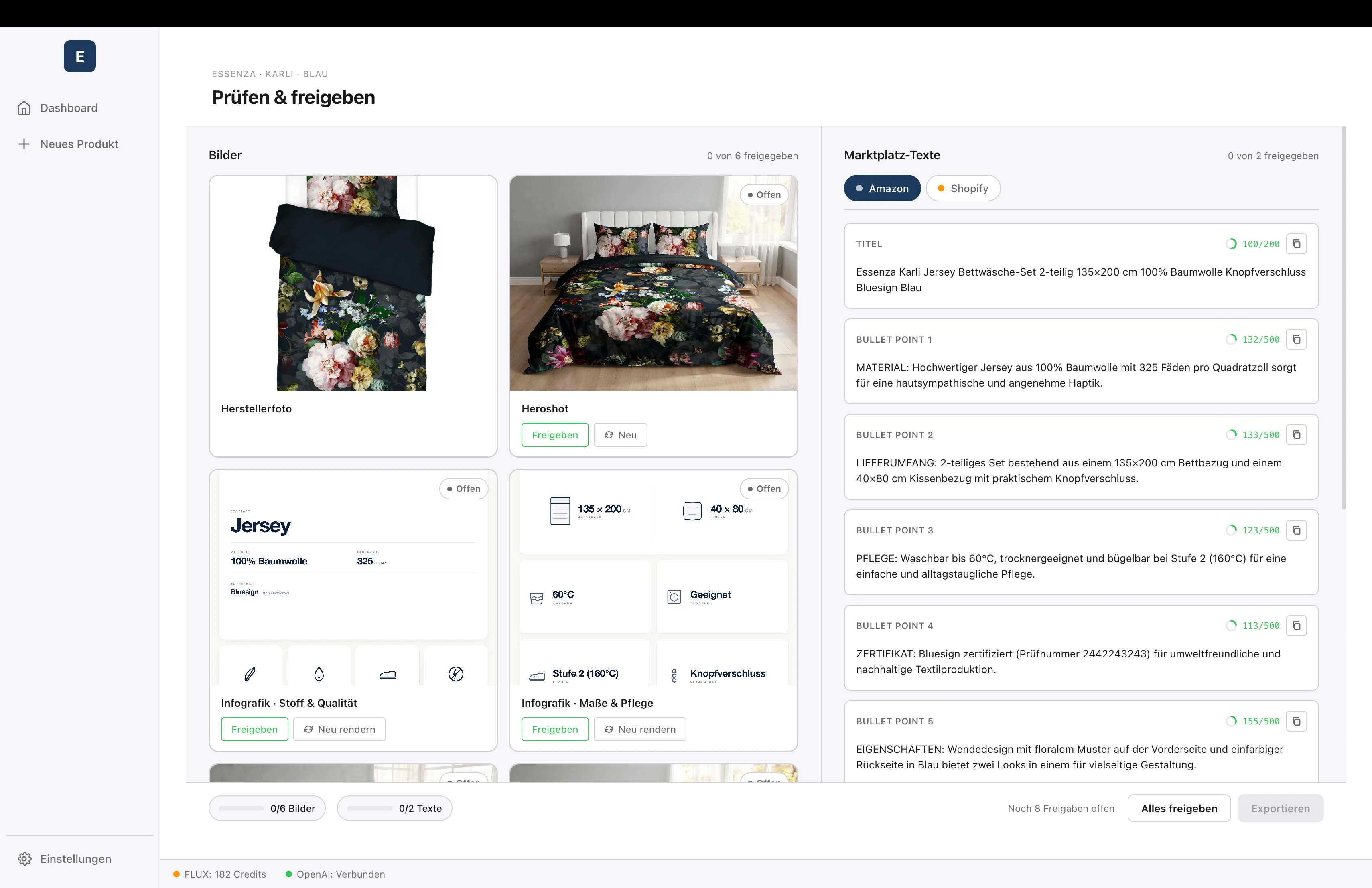Image resolution: width=1372 pixels, height=888 pixels.
Task: Click the blue E app logo
Action: (79, 56)
